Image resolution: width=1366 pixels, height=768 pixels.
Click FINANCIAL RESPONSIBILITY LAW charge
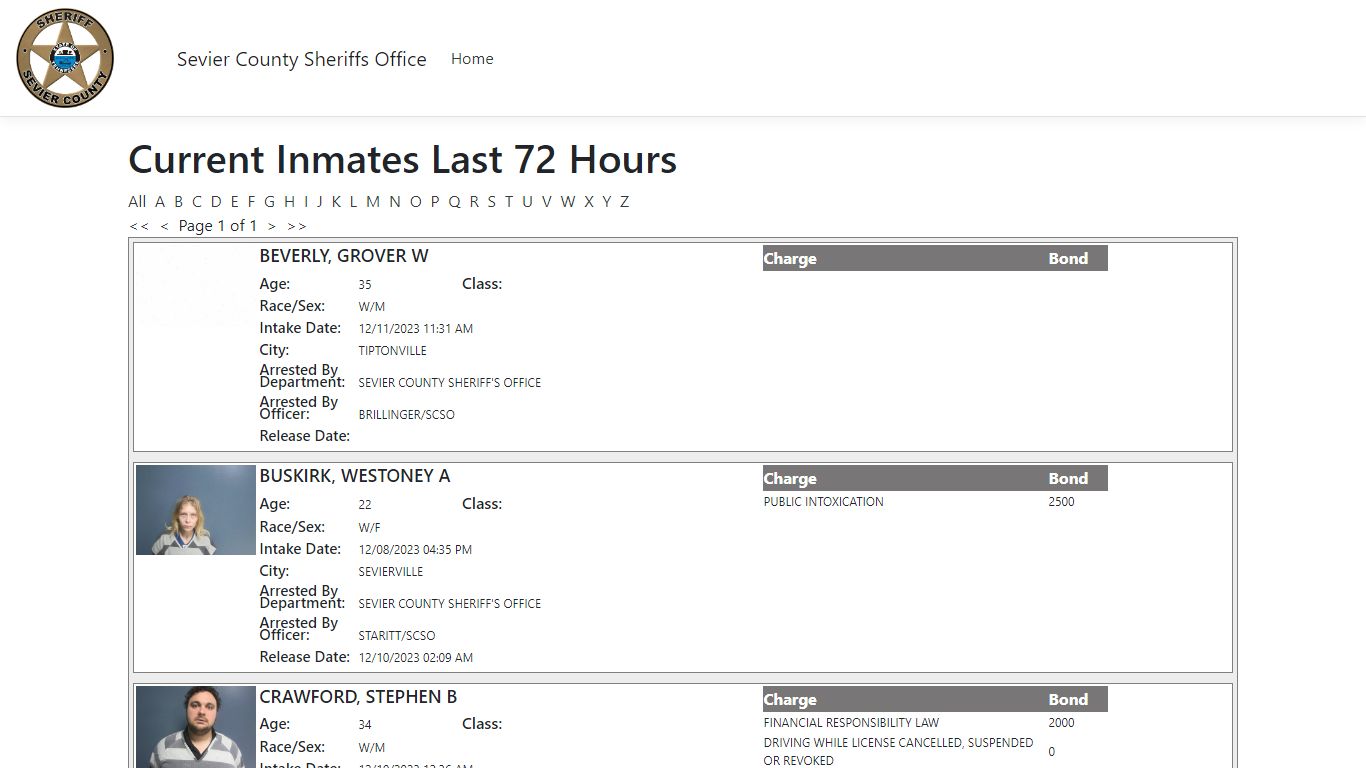pyautogui.click(x=851, y=723)
